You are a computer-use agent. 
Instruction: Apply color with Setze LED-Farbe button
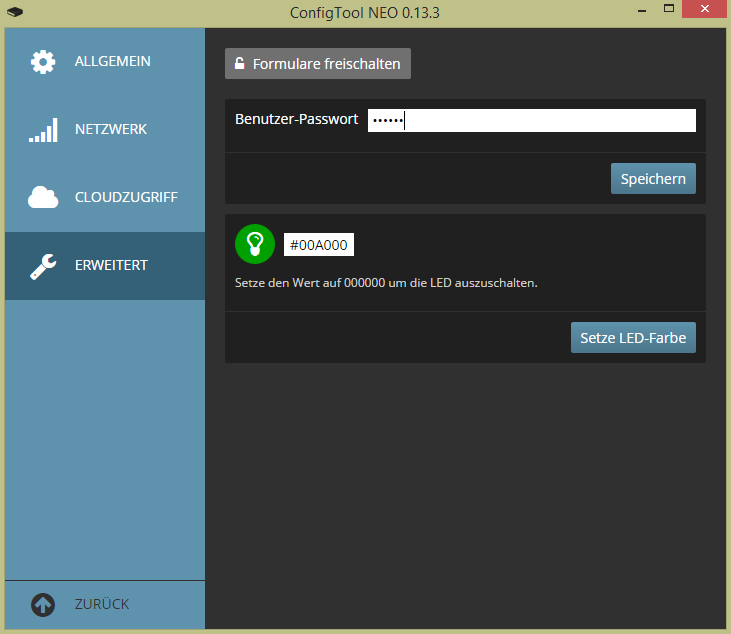tap(633, 338)
